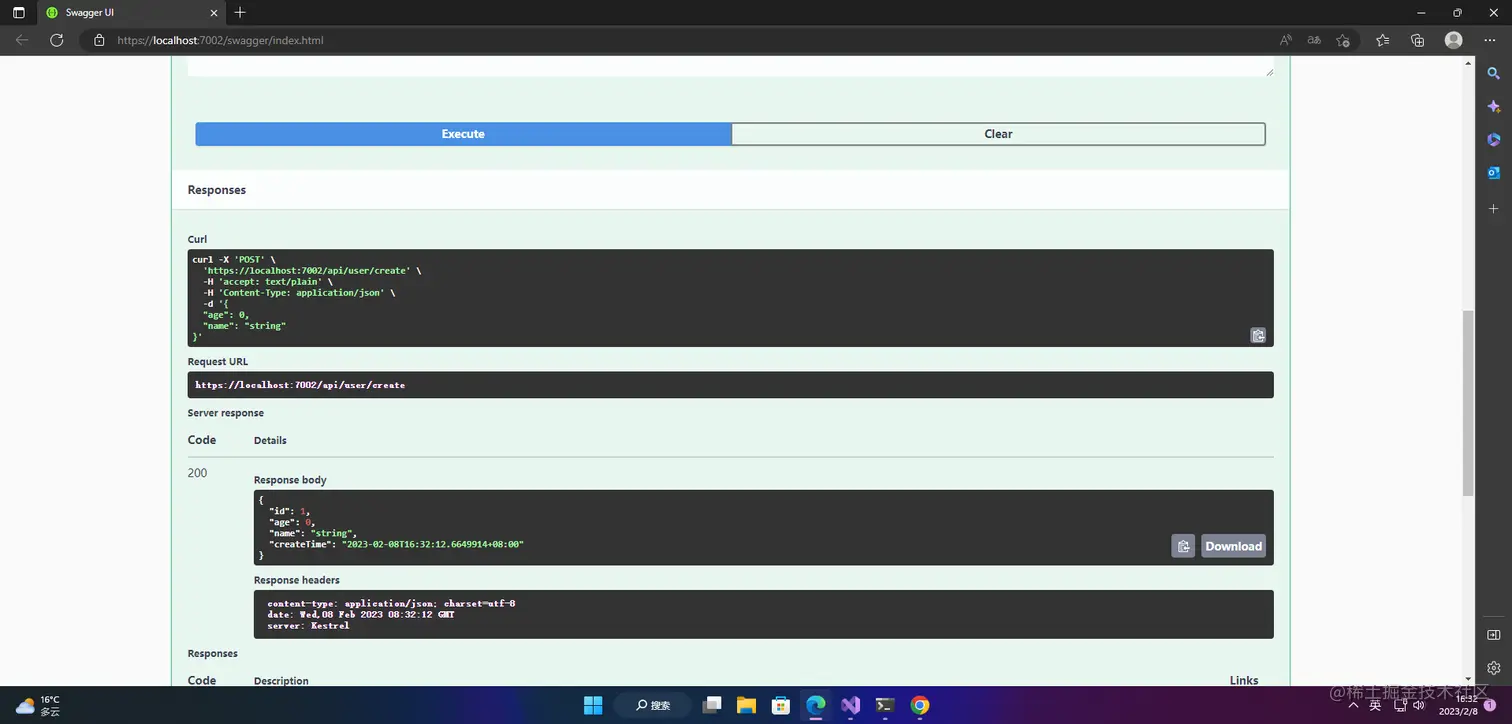
Task: Download the response body
Action: click(1233, 546)
